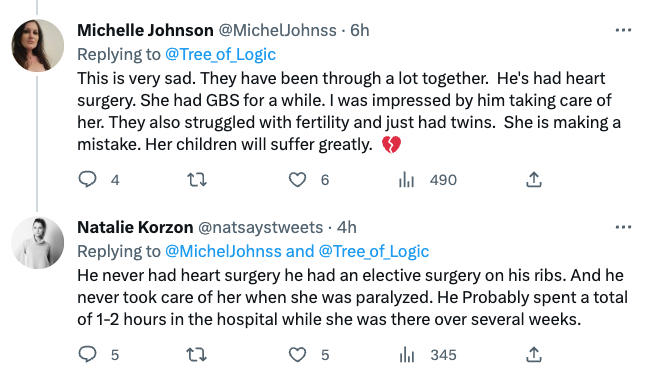Open more options for Michelle Johnson's tweet

click(x=623, y=30)
